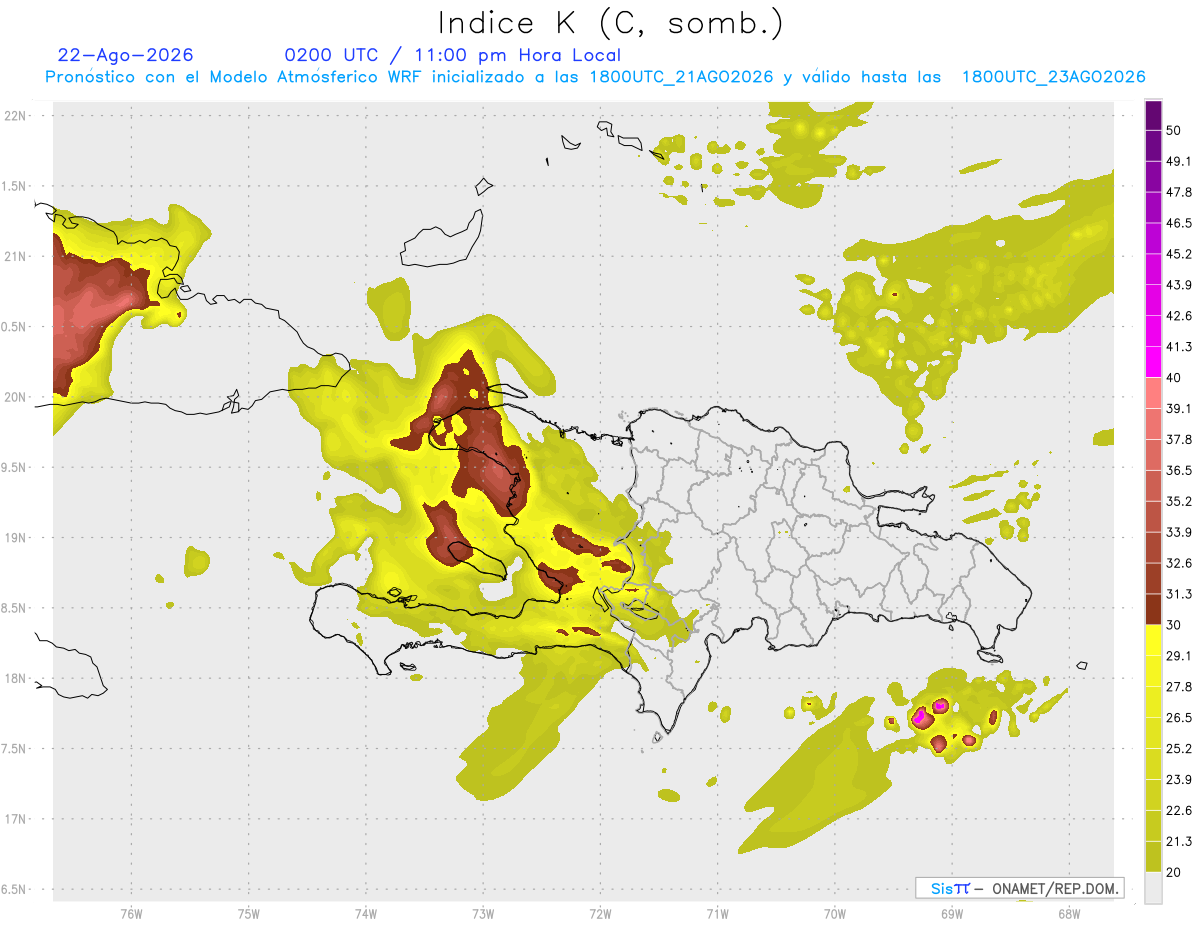Click the color bar label '27.8'
Viewport: 1200px width, 927px height.
[x=1179, y=687]
